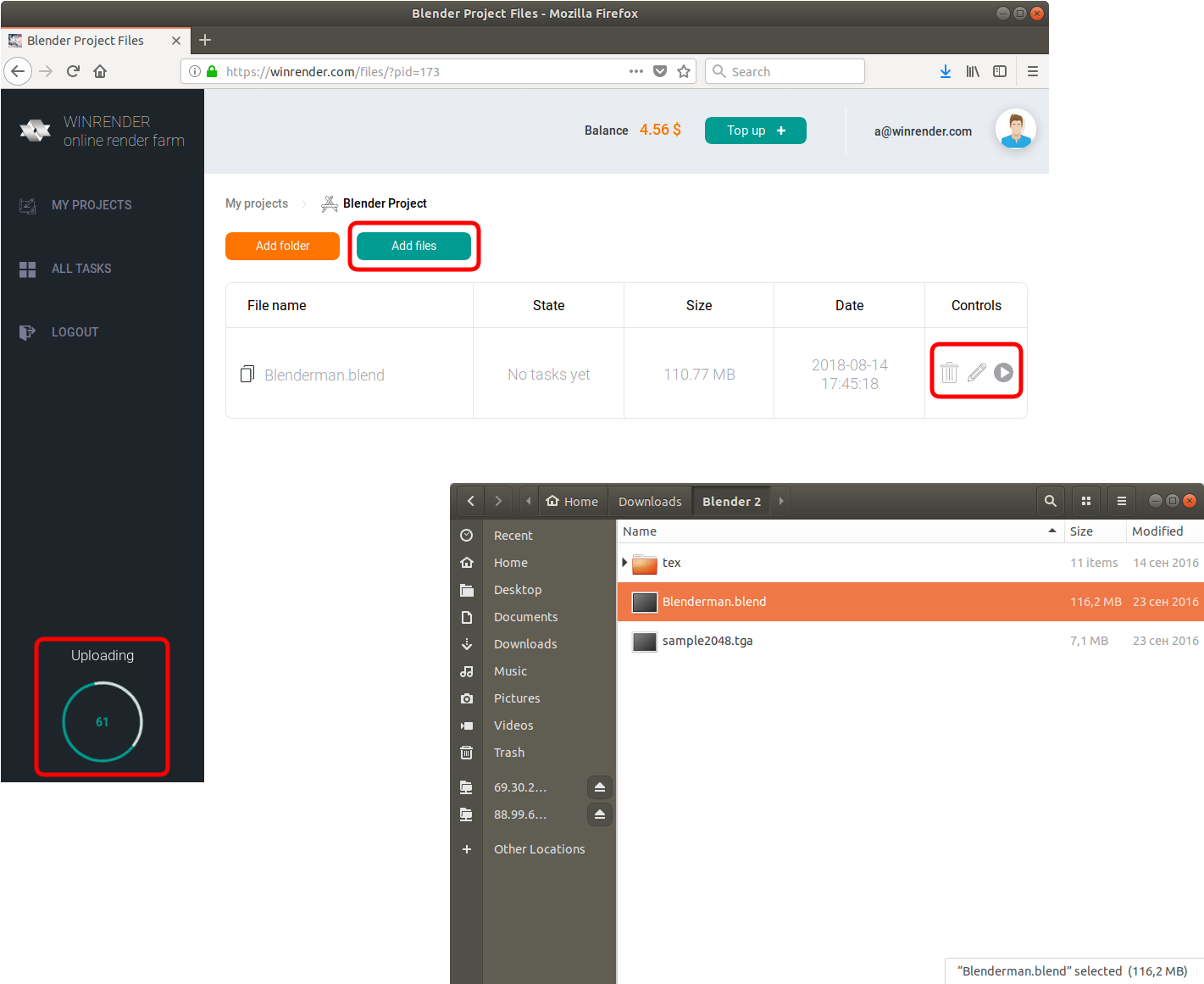
Task: Go to Downloads in the path bar
Action: click(x=650, y=501)
